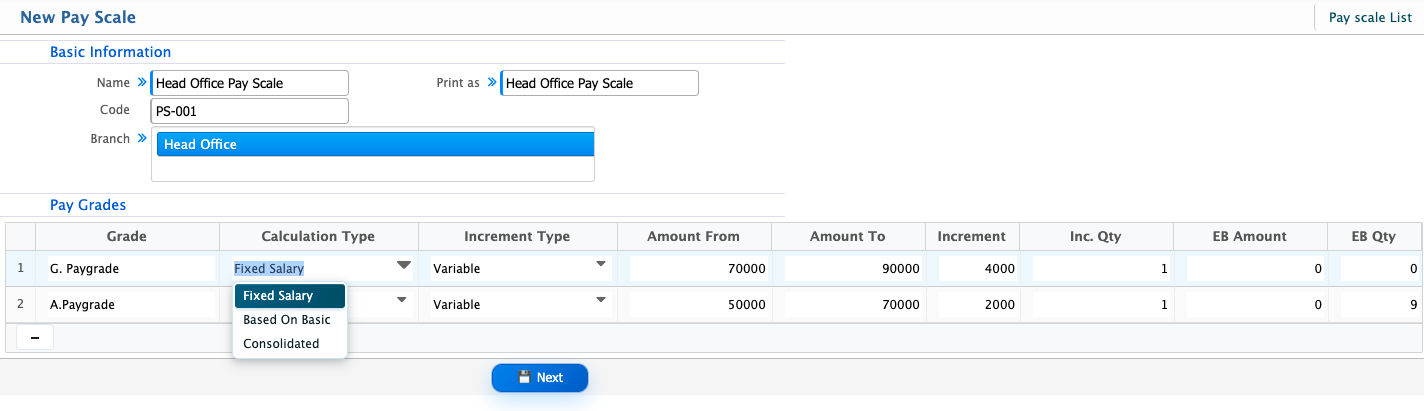1424x411 pixels.
Task: Click Amount From value 50000
Action: (x=698, y=304)
